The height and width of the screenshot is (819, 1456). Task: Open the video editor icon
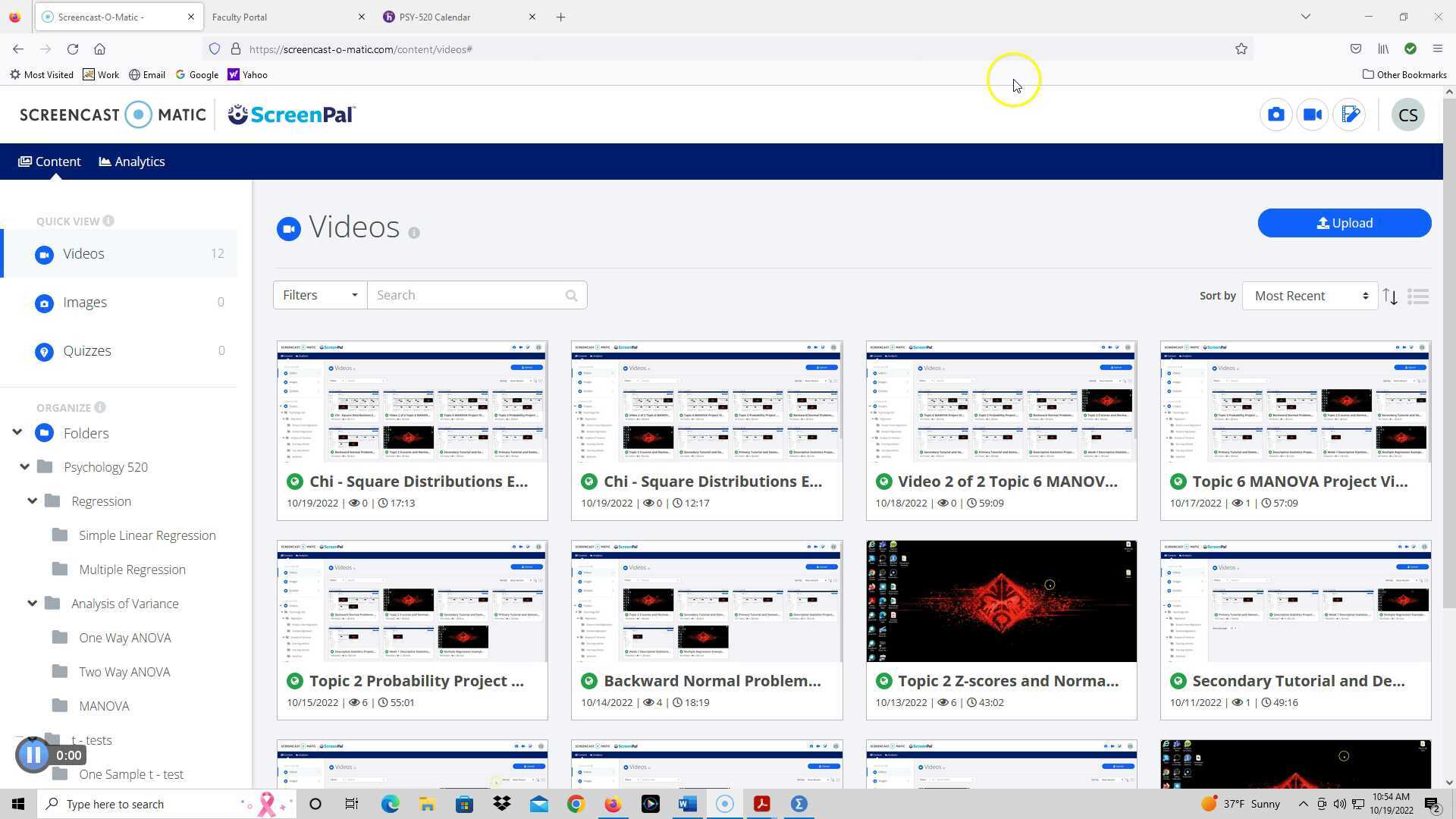pyautogui.click(x=1350, y=115)
